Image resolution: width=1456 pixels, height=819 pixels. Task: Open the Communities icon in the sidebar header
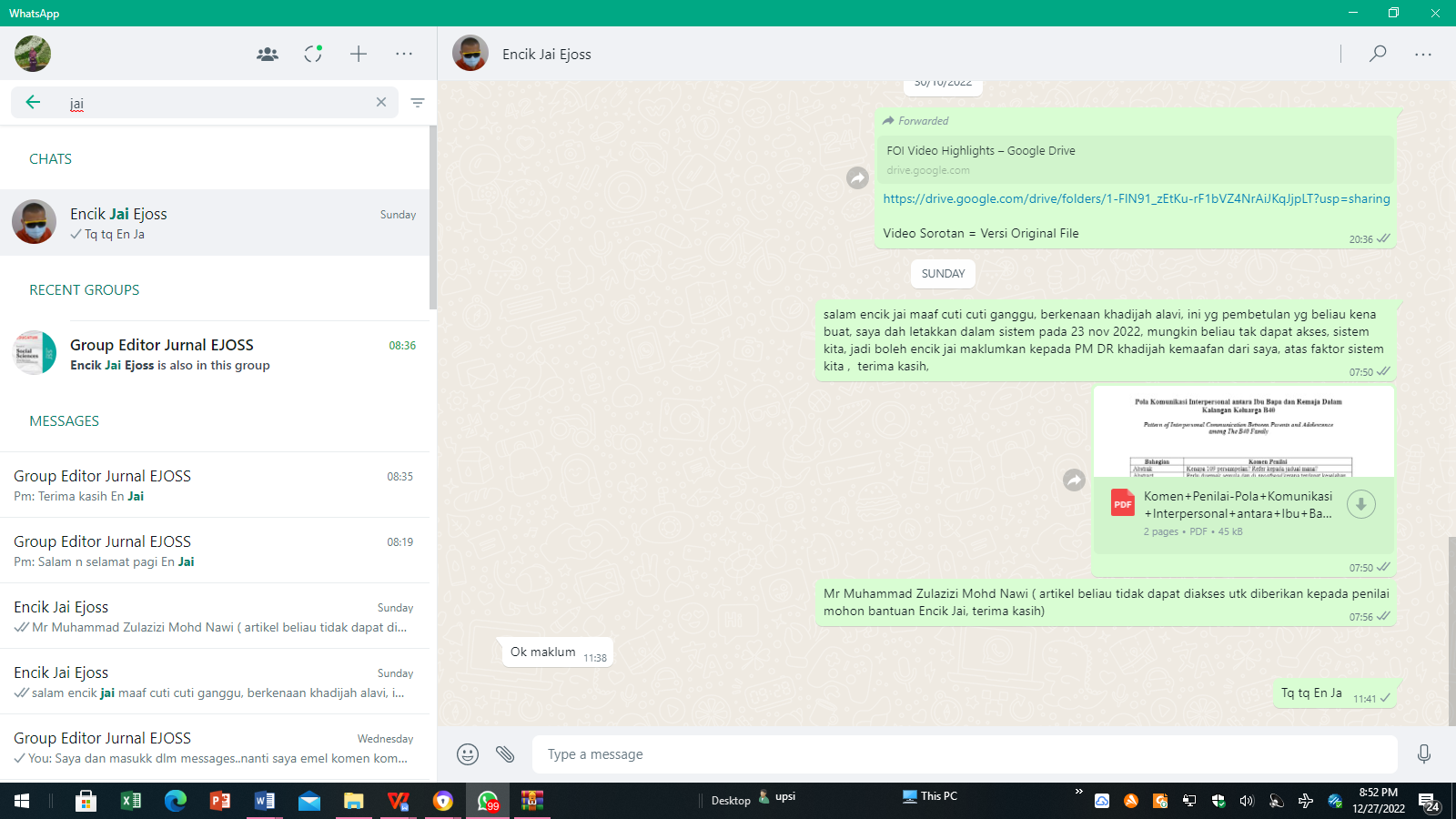(268, 55)
